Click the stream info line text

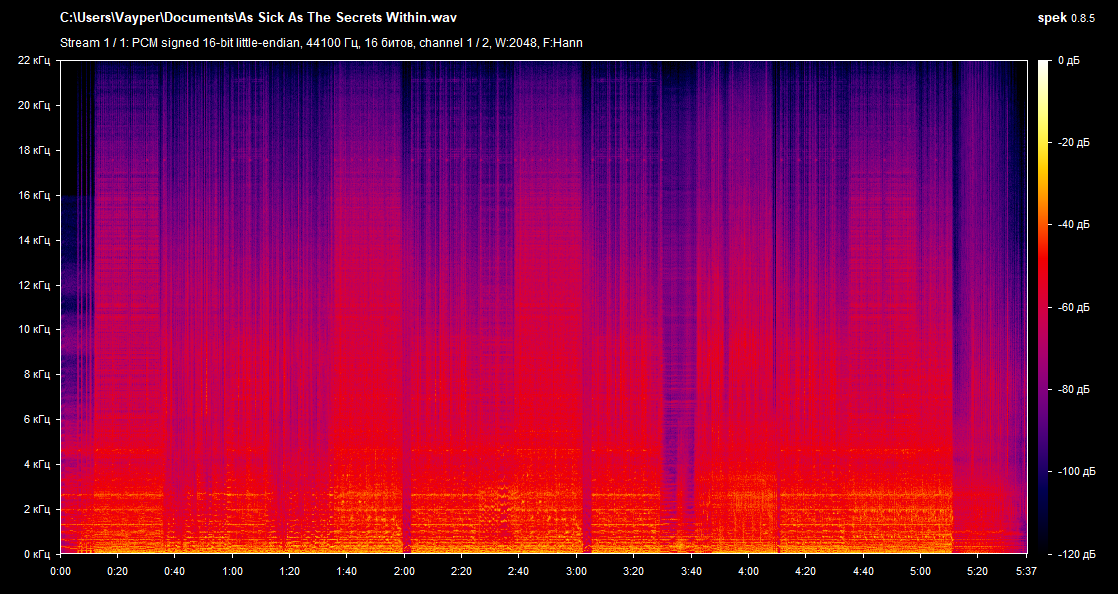321,43
